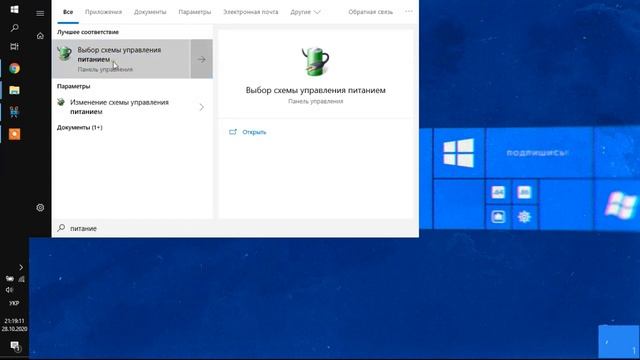Click the battery icon of best match
The image size is (640, 360).
[64, 53]
